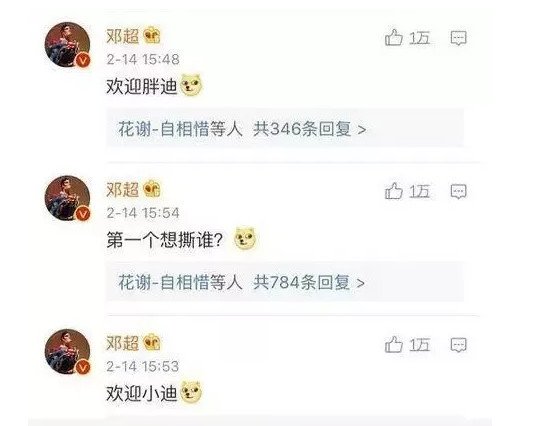536x426 pixels.
Task: Select the 第一个想撕谁? comment text
Action: pyautogui.click(x=165, y=239)
